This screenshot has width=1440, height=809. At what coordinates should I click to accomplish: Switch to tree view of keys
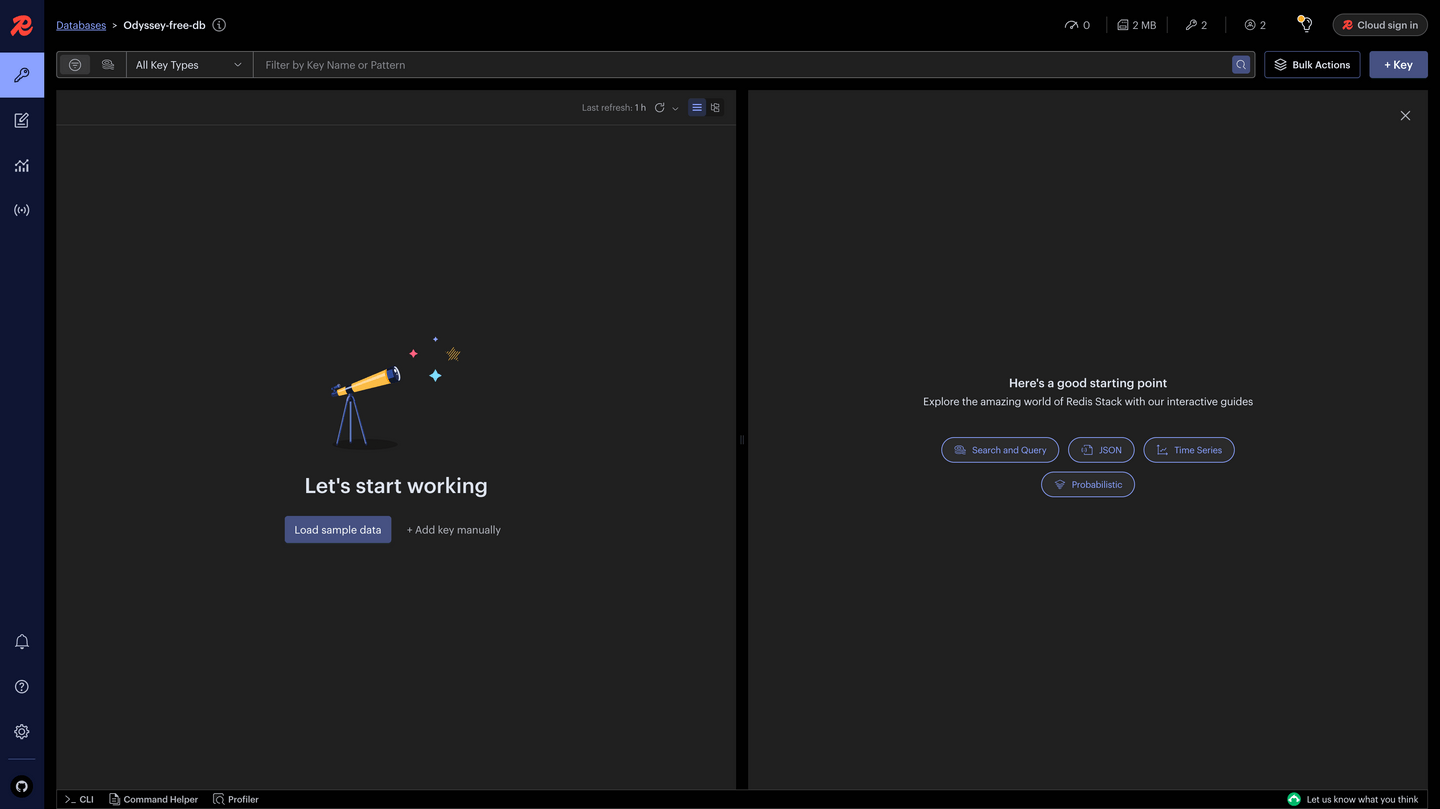pos(715,108)
